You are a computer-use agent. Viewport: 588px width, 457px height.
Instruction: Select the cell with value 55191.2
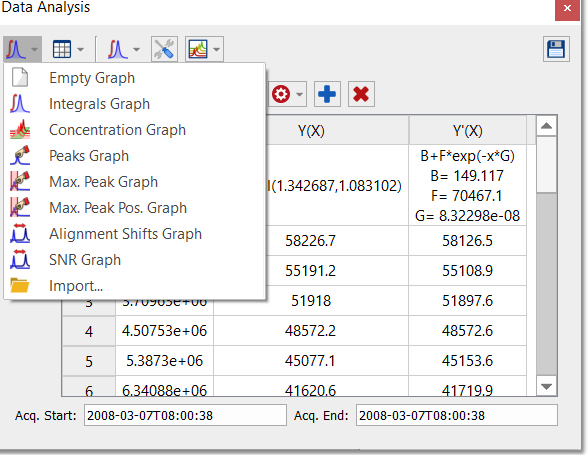pyautogui.click(x=310, y=271)
